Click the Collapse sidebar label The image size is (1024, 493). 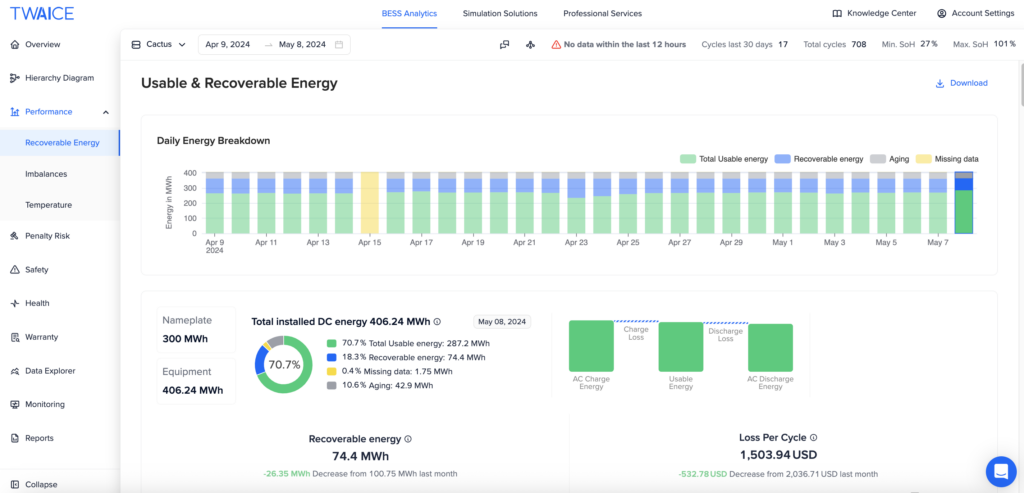tap(41, 485)
